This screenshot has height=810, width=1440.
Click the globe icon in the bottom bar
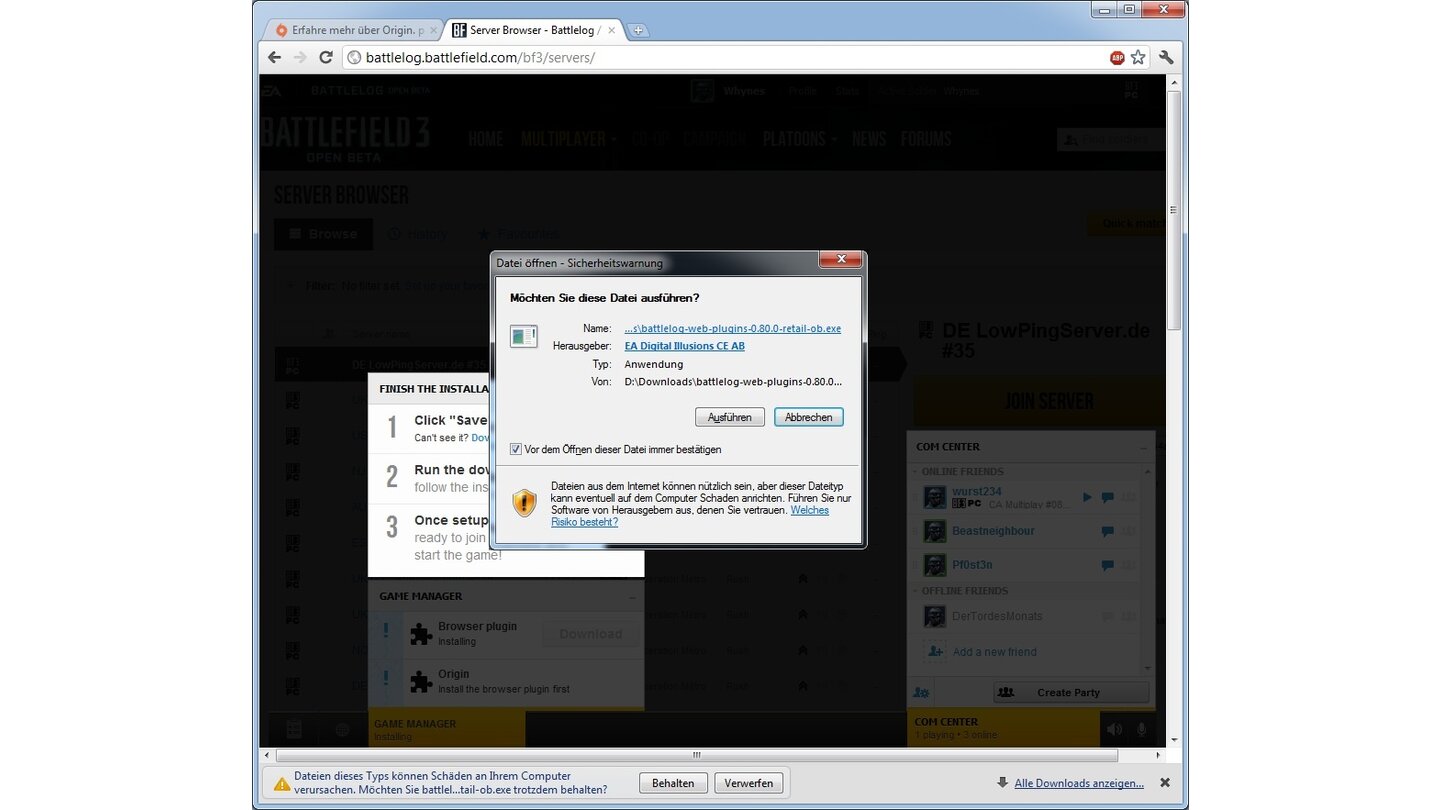click(x=342, y=730)
